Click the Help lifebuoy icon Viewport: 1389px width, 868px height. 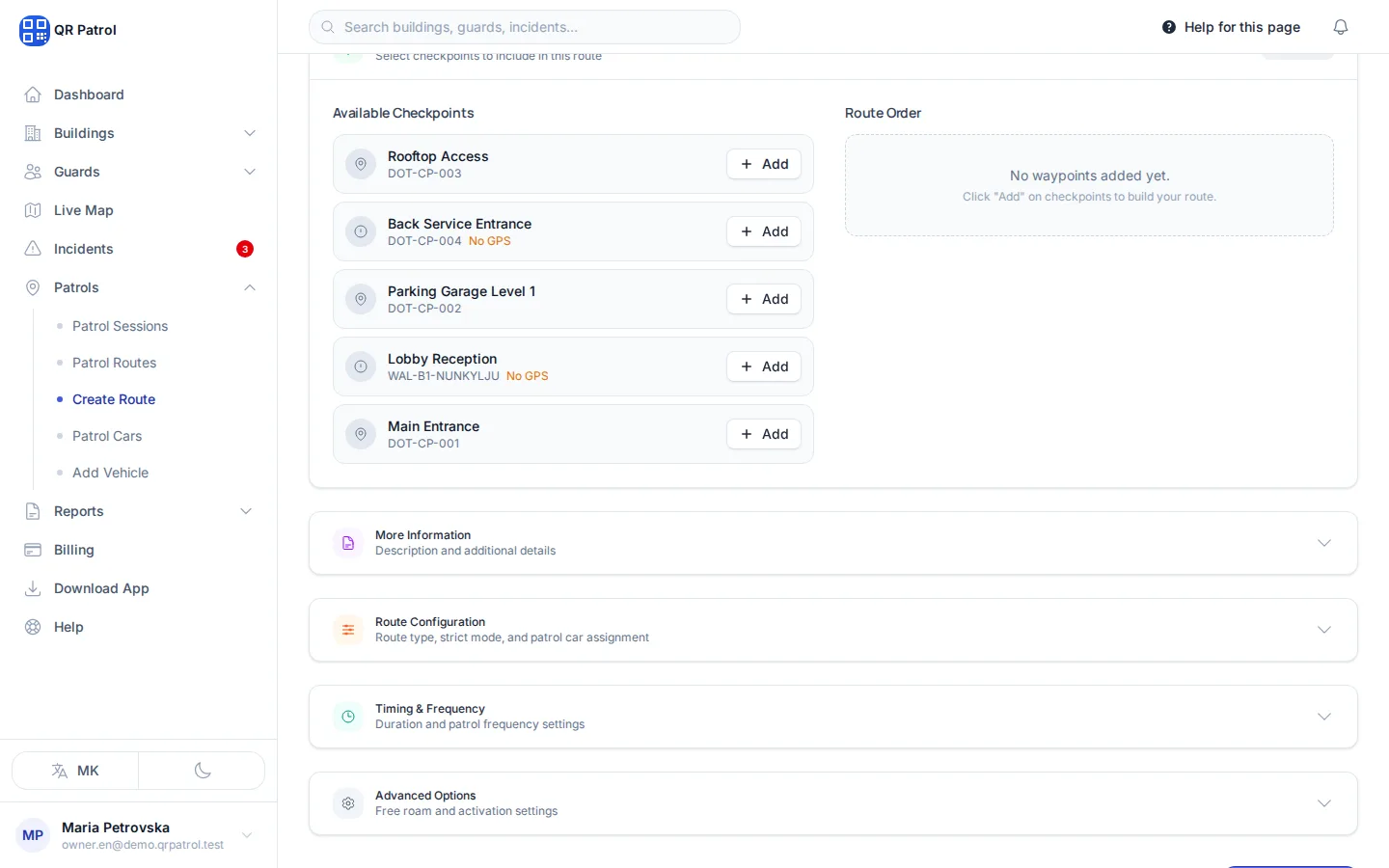pyautogui.click(x=33, y=627)
